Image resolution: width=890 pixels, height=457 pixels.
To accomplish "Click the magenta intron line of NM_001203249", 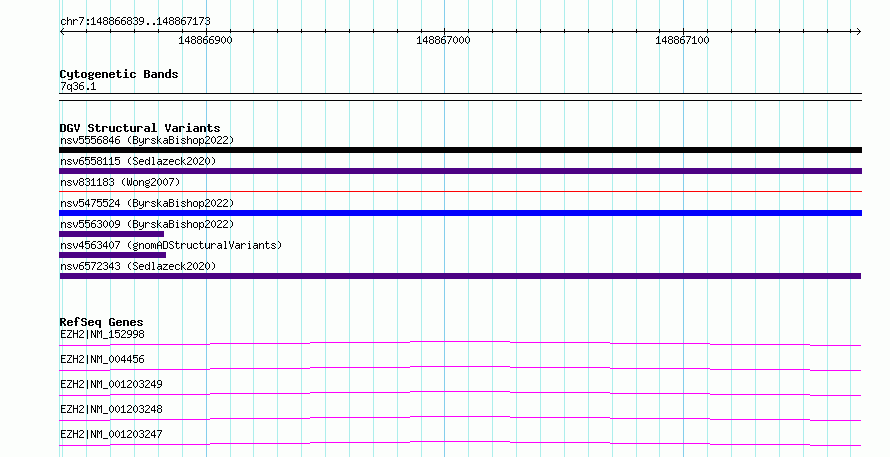I will (460, 392).
